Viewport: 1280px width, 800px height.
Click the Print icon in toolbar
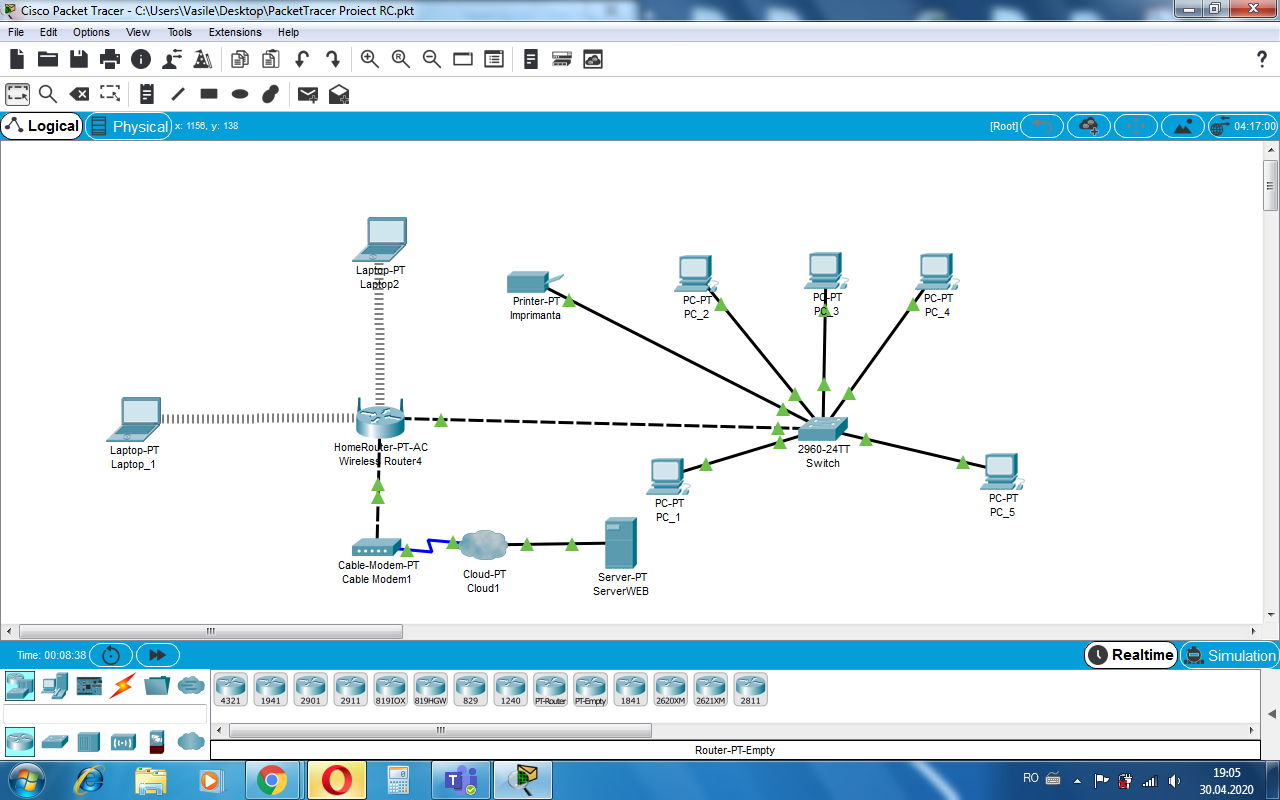(110, 59)
